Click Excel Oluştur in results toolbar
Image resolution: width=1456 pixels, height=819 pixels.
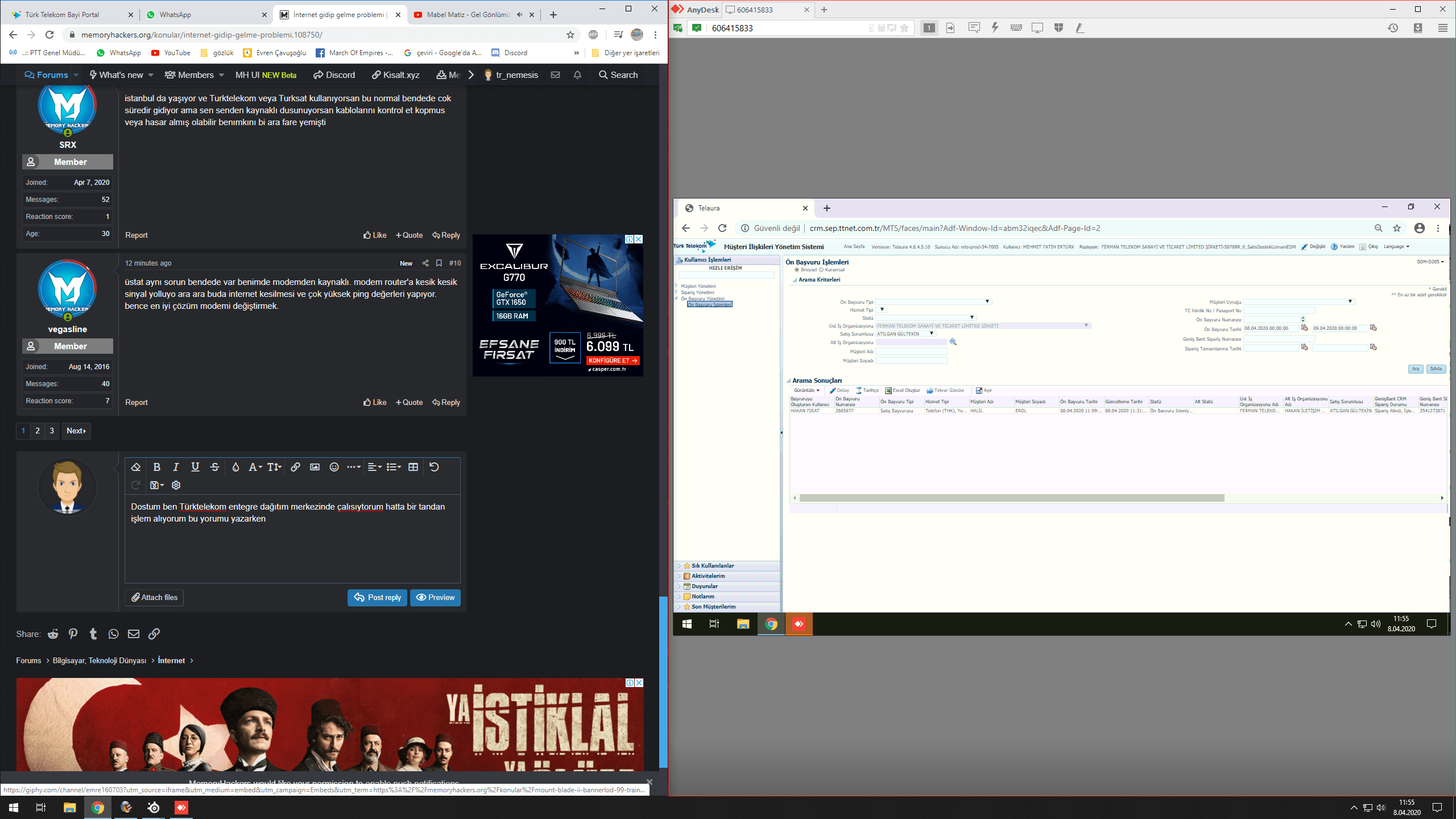(x=903, y=390)
